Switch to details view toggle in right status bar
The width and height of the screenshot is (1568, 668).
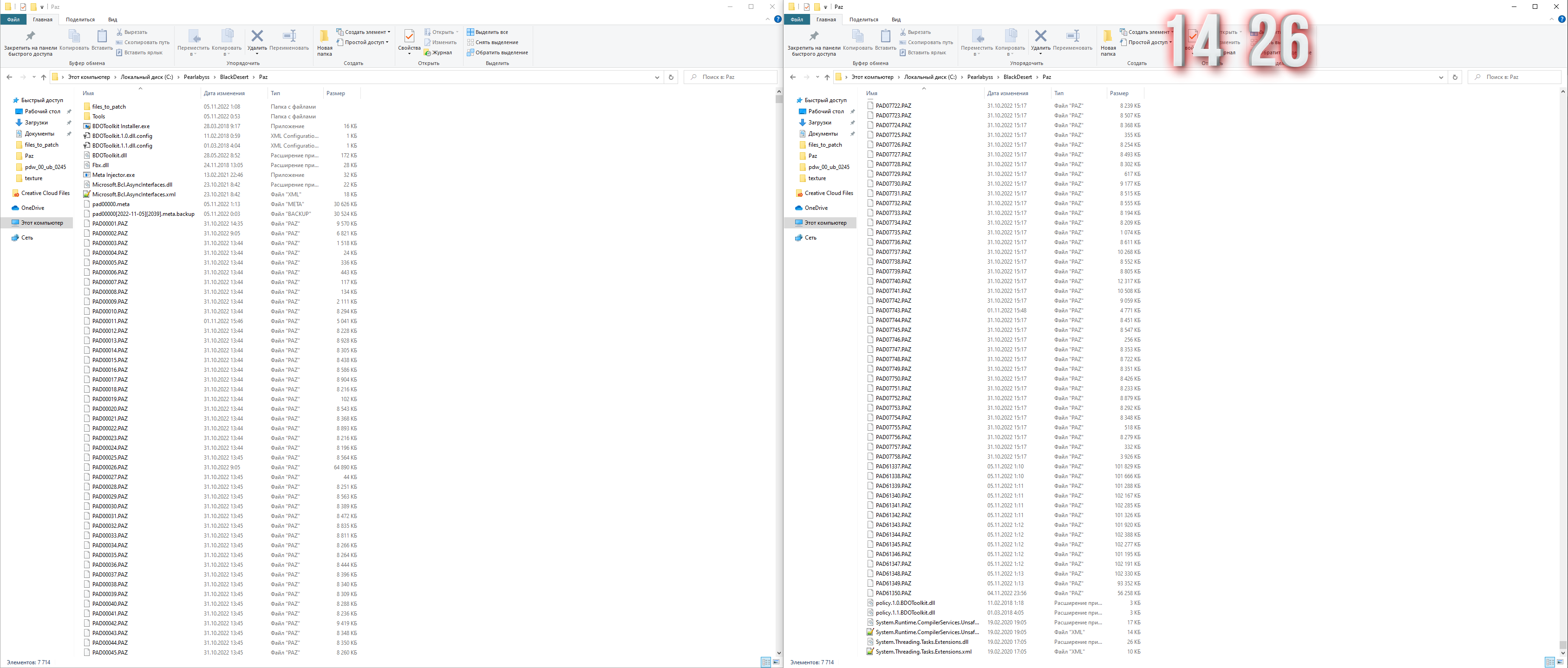click(x=1549, y=662)
